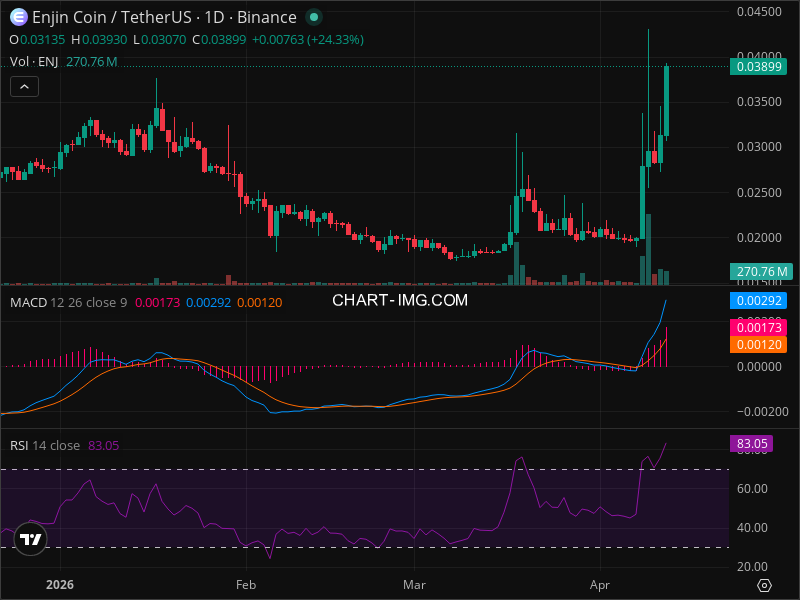Screen dimensions: 800x600
Task: Click the +0.00763 (+24.33%) change text
Action: pyautogui.click(x=308, y=40)
